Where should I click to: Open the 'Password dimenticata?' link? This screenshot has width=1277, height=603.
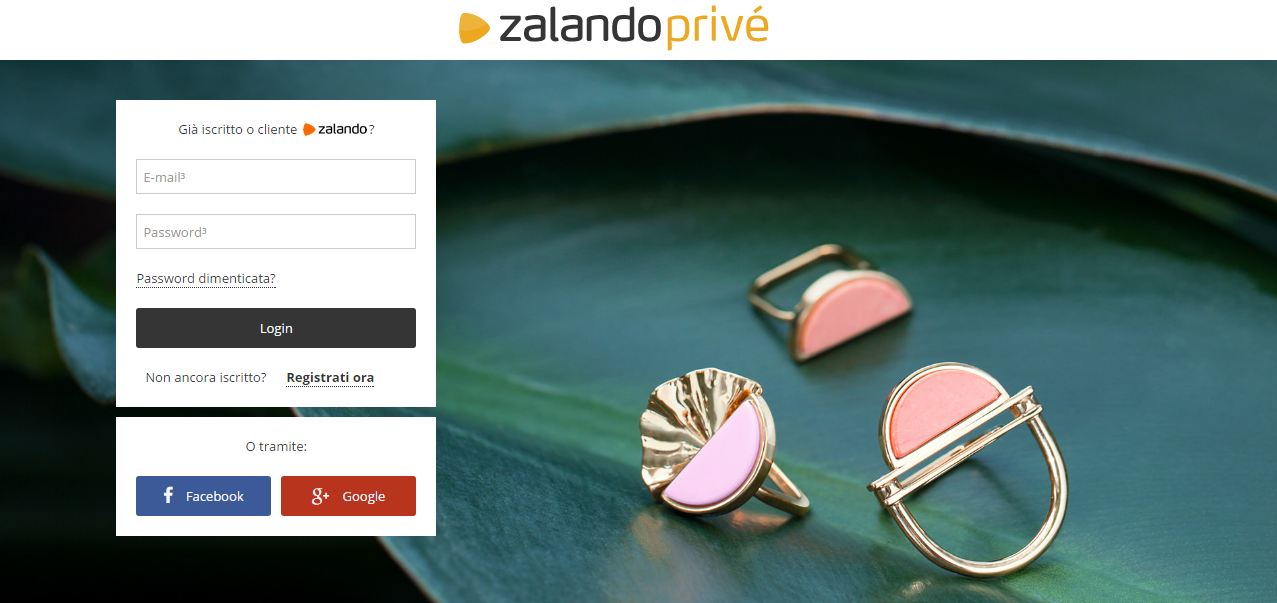(x=206, y=279)
